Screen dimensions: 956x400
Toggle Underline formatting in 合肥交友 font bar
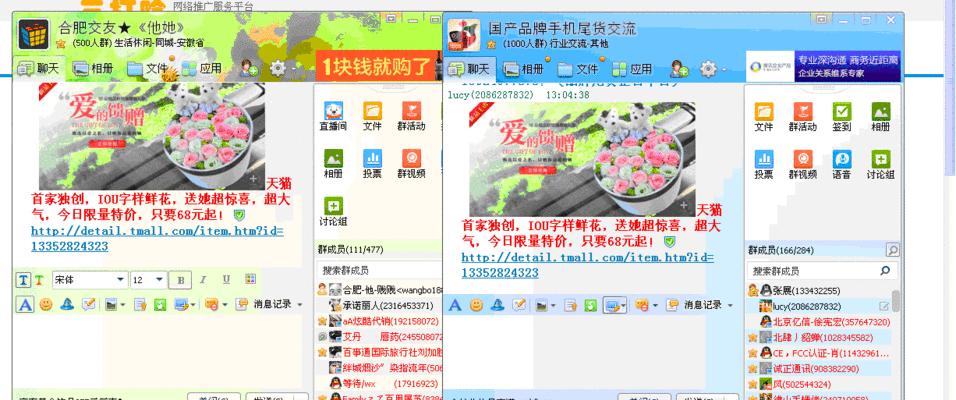pyautogui.click(x=226, y=280)
